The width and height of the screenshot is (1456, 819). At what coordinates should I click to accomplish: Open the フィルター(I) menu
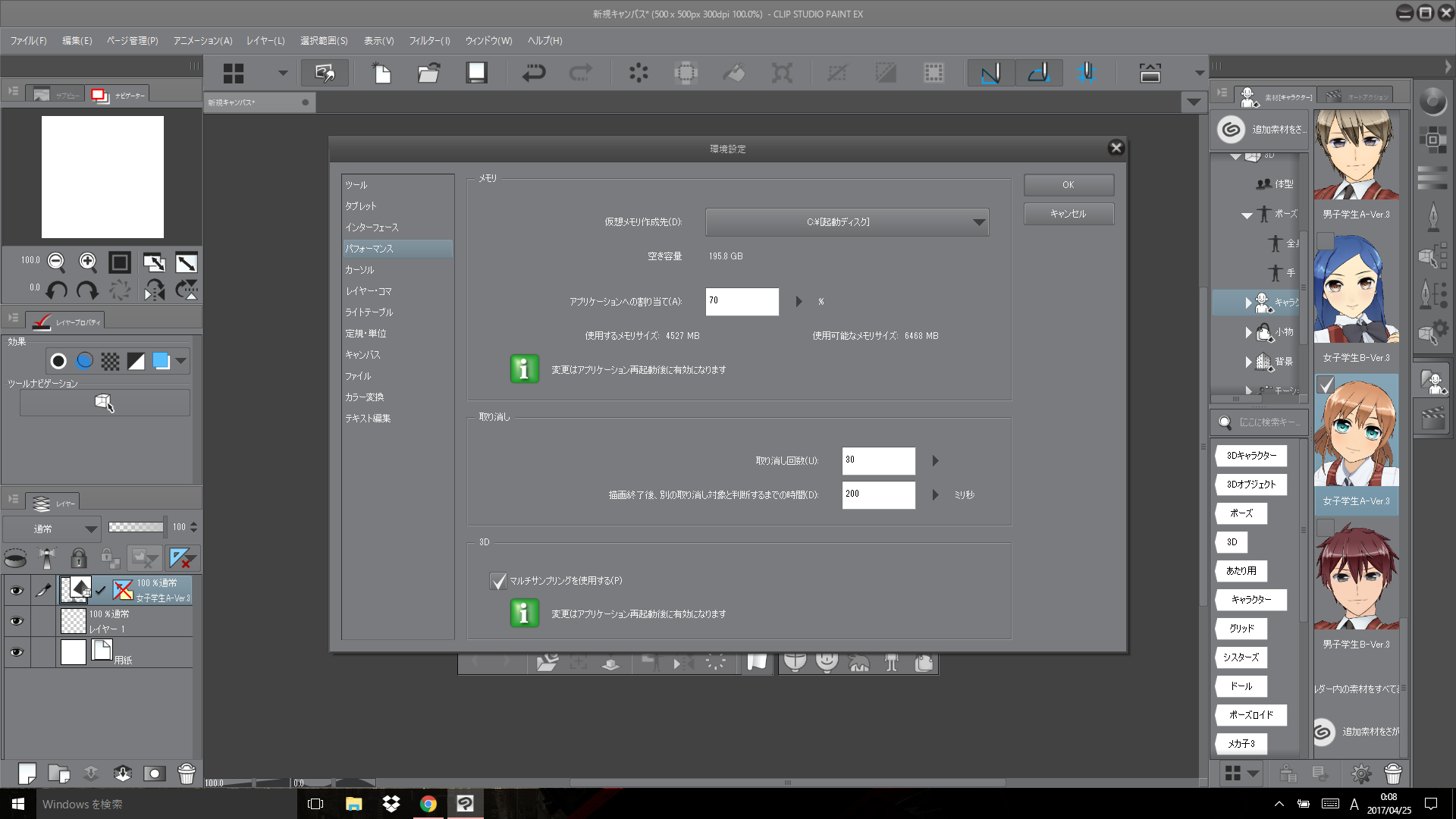429,41
